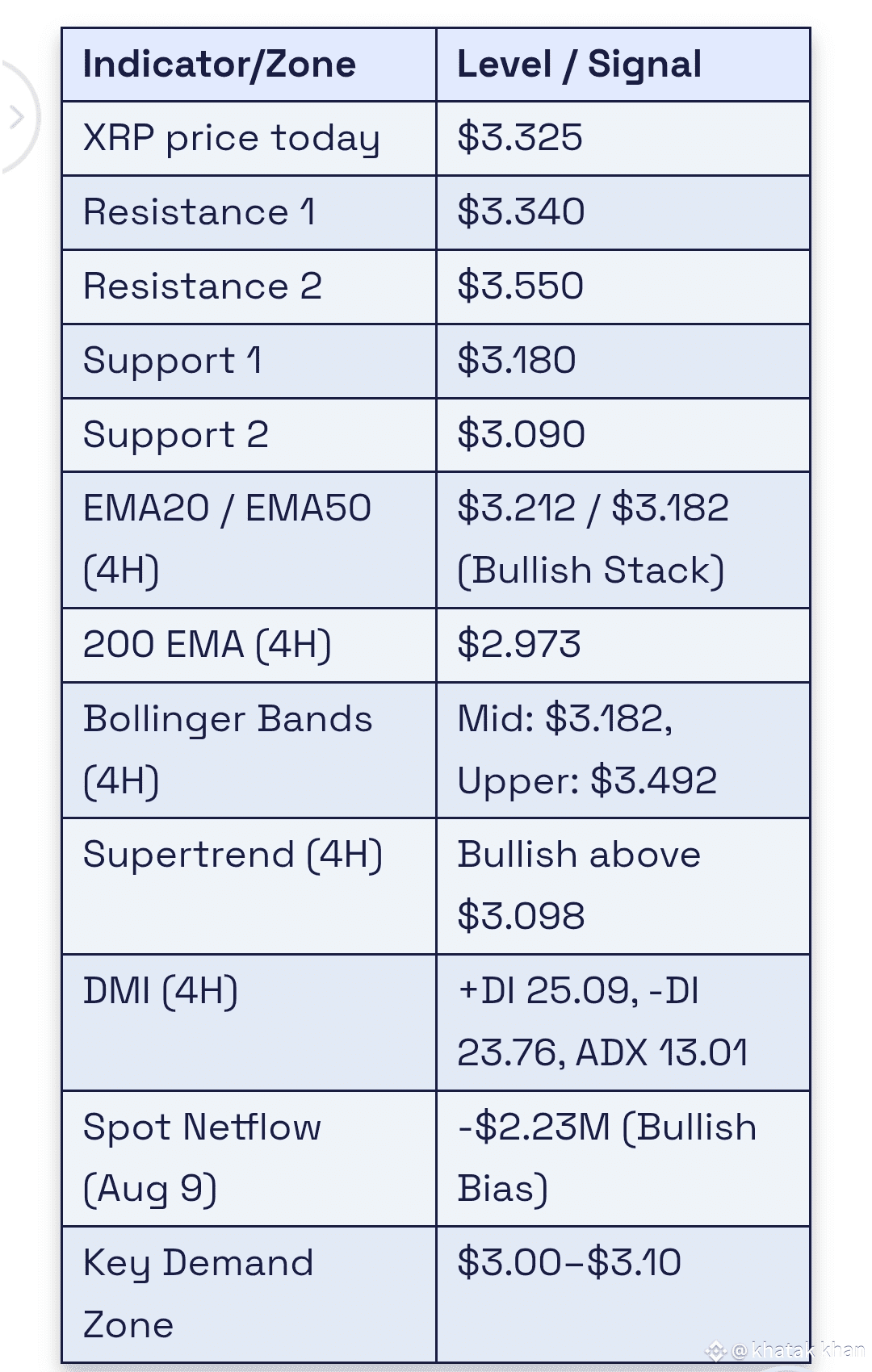Select the Support 1 row label
This screenshot has height=1372, width=872.
click(x=173, y=361)
